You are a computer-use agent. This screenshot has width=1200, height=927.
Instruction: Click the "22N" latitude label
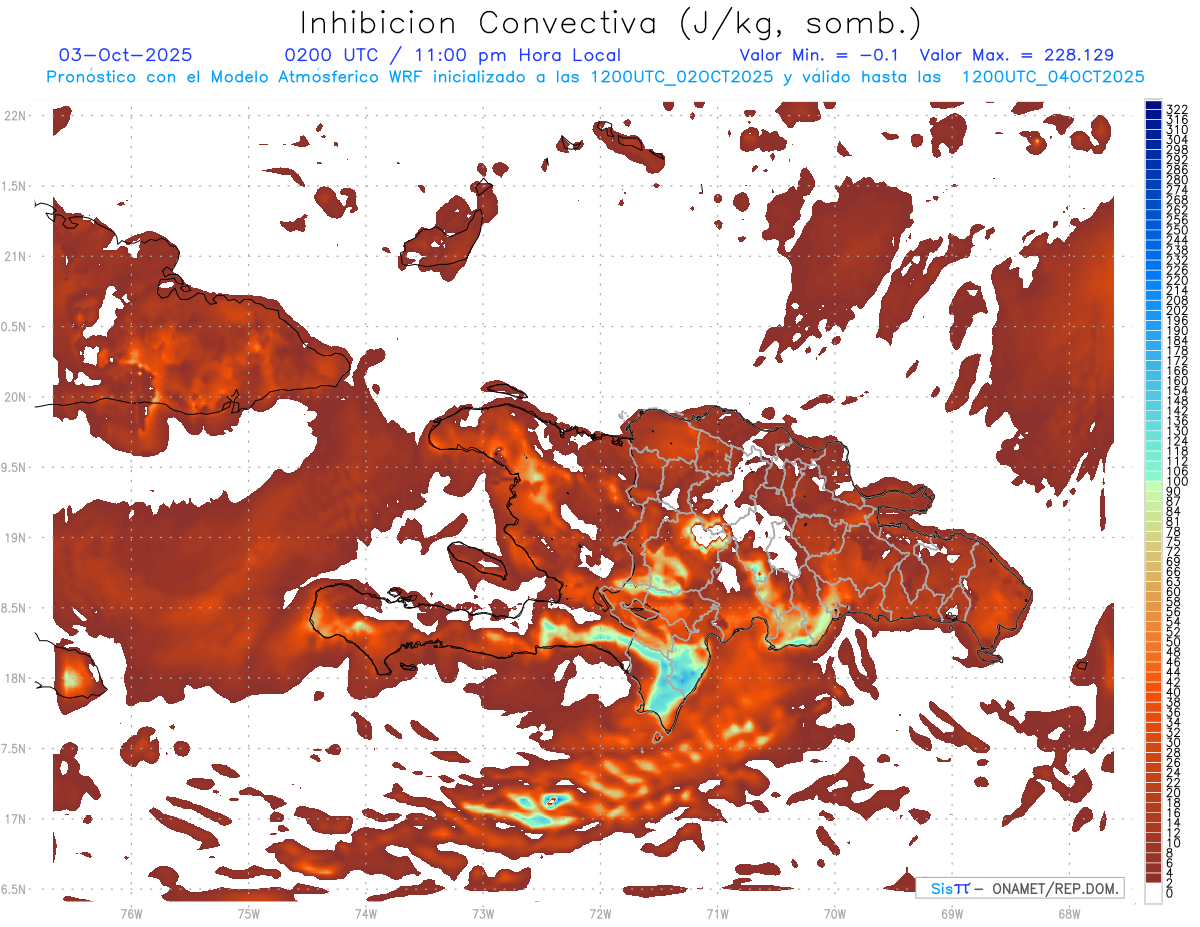(x=14, y=116)
